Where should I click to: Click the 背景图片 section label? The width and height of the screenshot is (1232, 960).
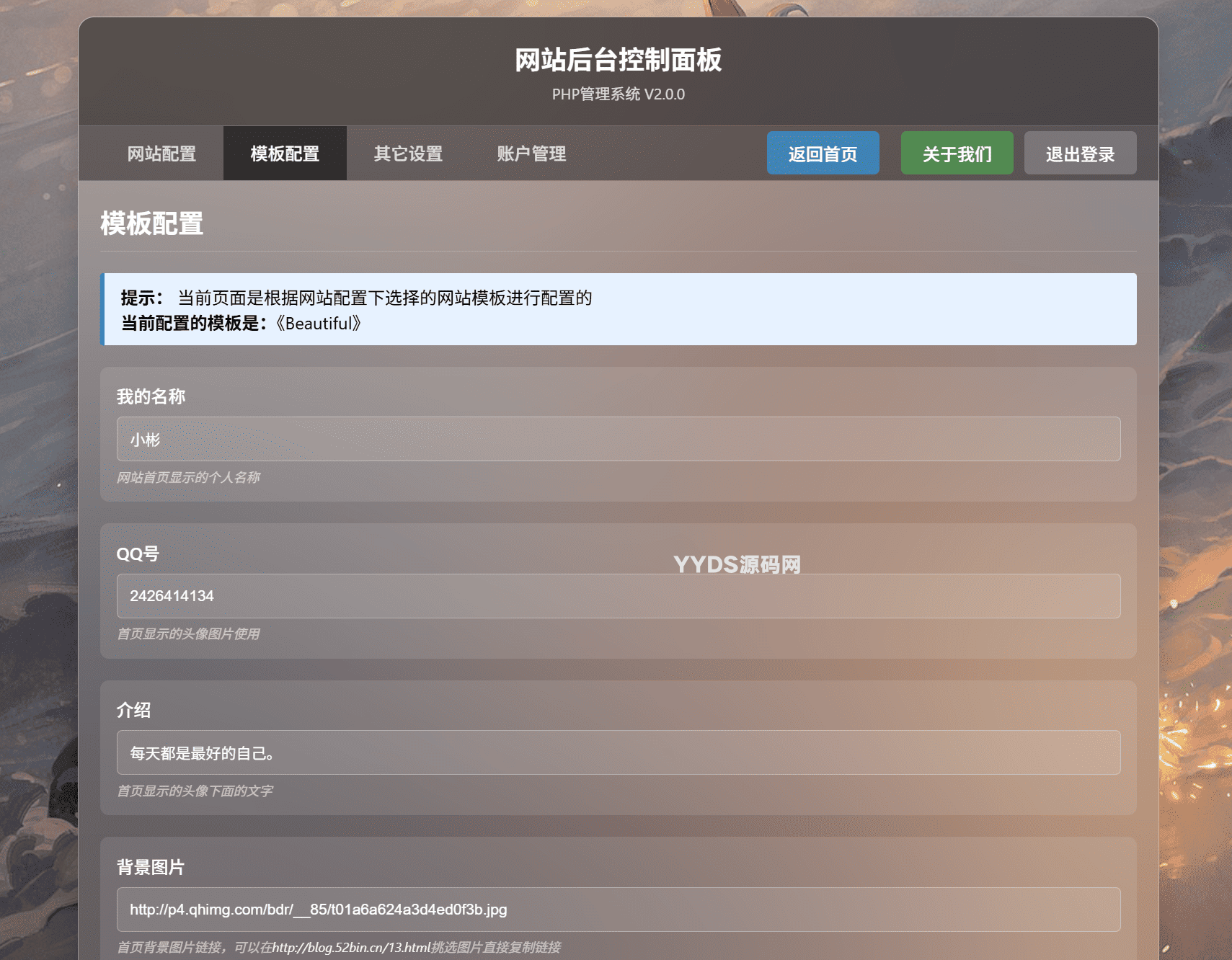151,868
